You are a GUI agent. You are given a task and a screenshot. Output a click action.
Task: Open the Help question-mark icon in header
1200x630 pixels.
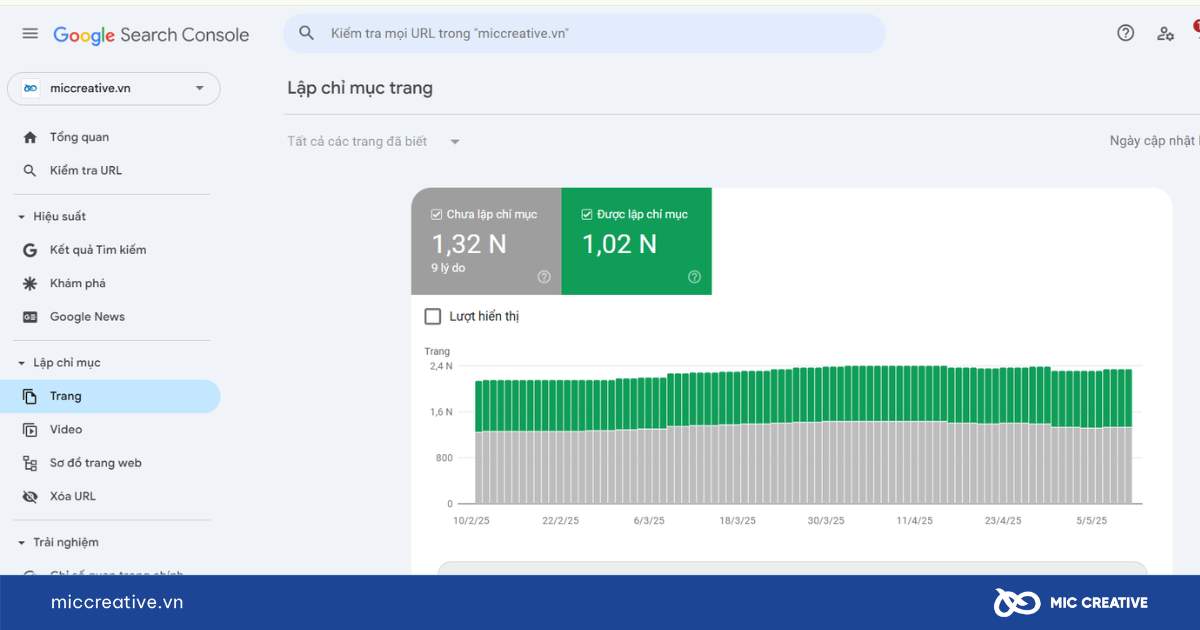click(1126, 33)
